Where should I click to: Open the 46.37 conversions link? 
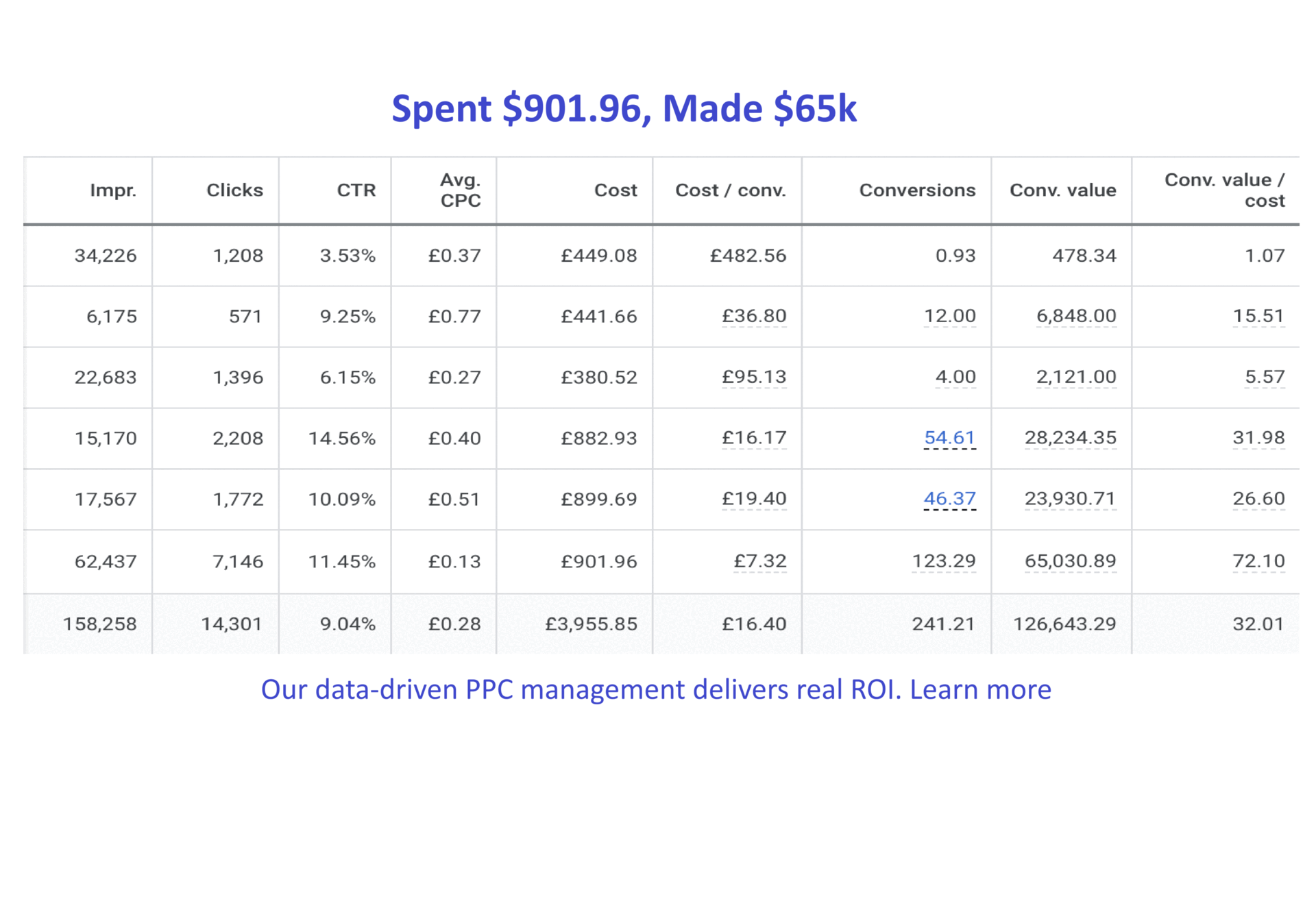[949, 498]
